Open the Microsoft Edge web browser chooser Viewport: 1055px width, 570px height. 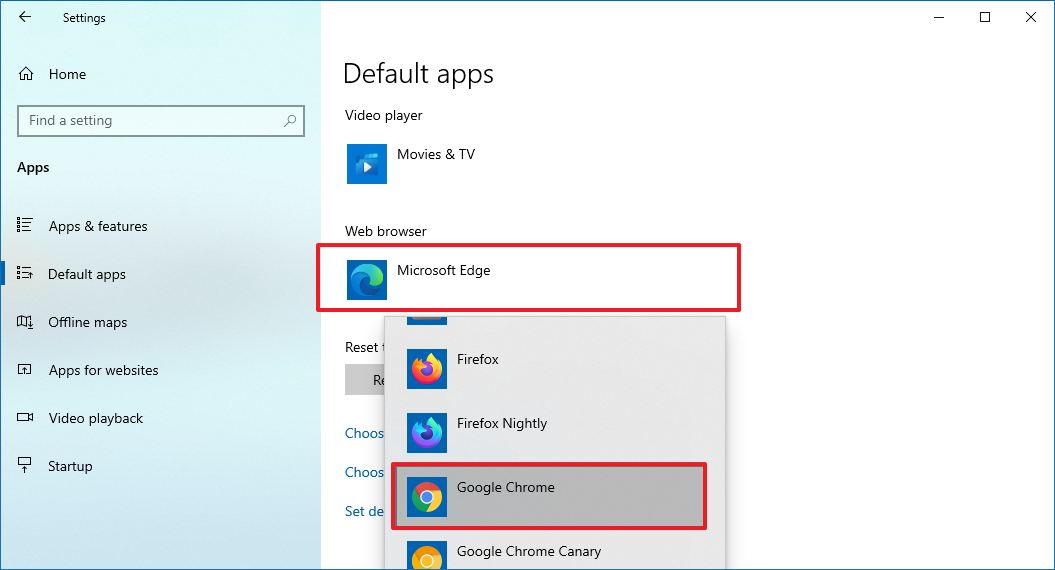click(528, 278)
